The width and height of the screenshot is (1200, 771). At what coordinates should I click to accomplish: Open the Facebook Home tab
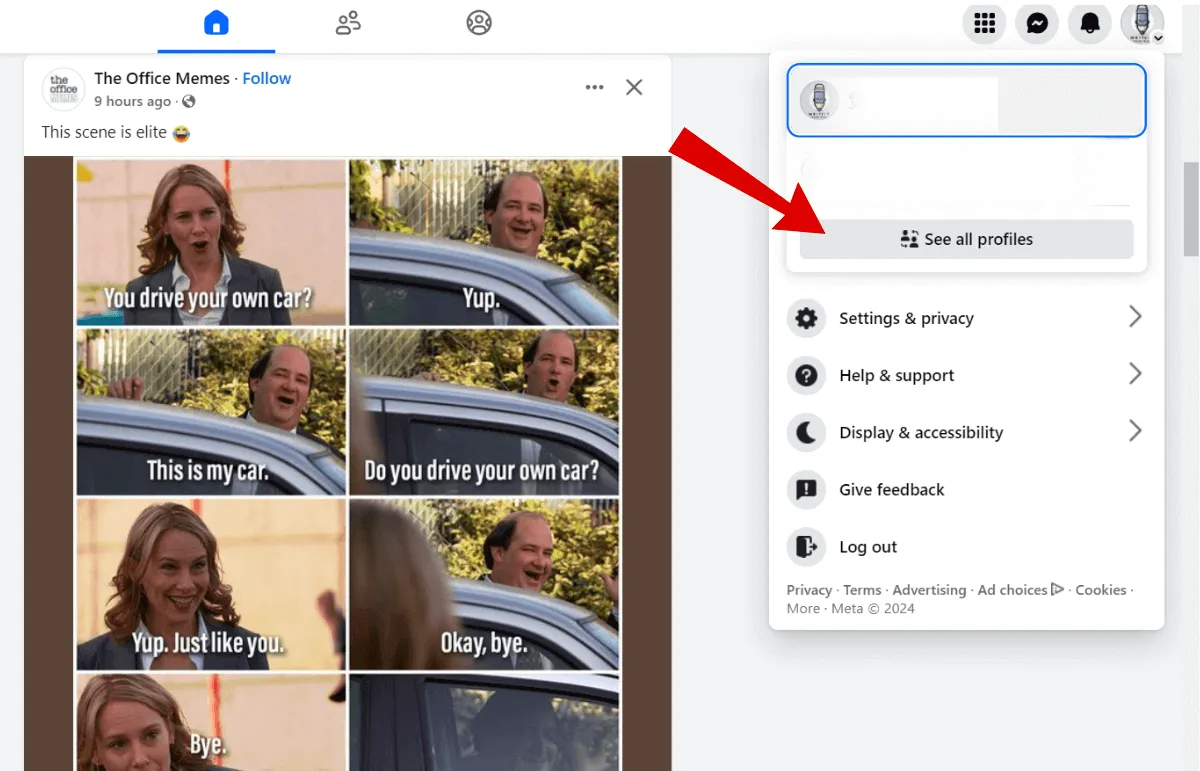(216, 23)
